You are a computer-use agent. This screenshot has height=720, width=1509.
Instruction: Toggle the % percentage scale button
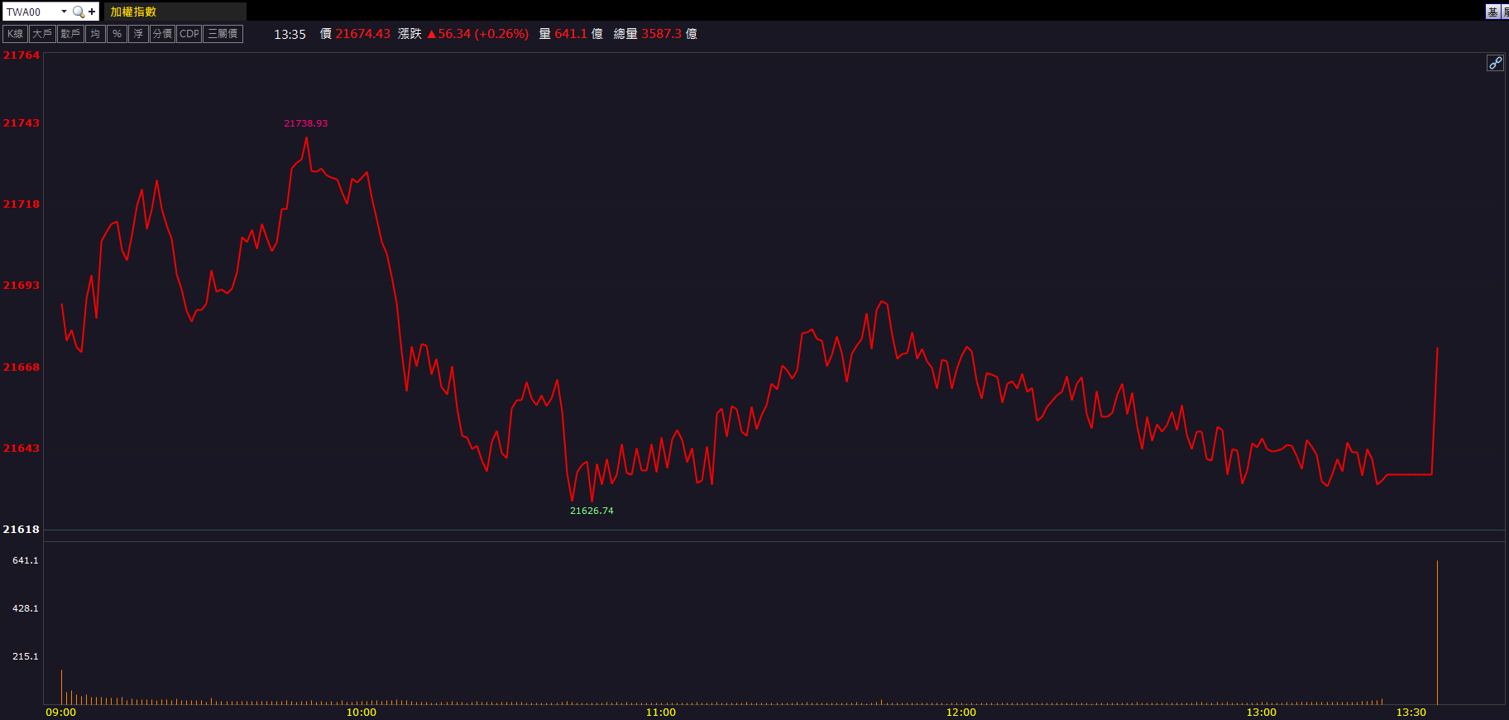pyautogui.click(x=117, y=34)
